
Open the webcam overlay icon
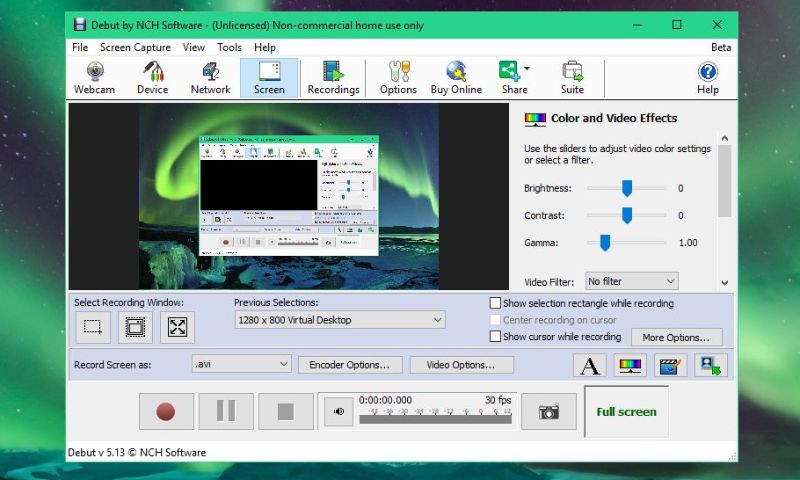tap(711, 365)
